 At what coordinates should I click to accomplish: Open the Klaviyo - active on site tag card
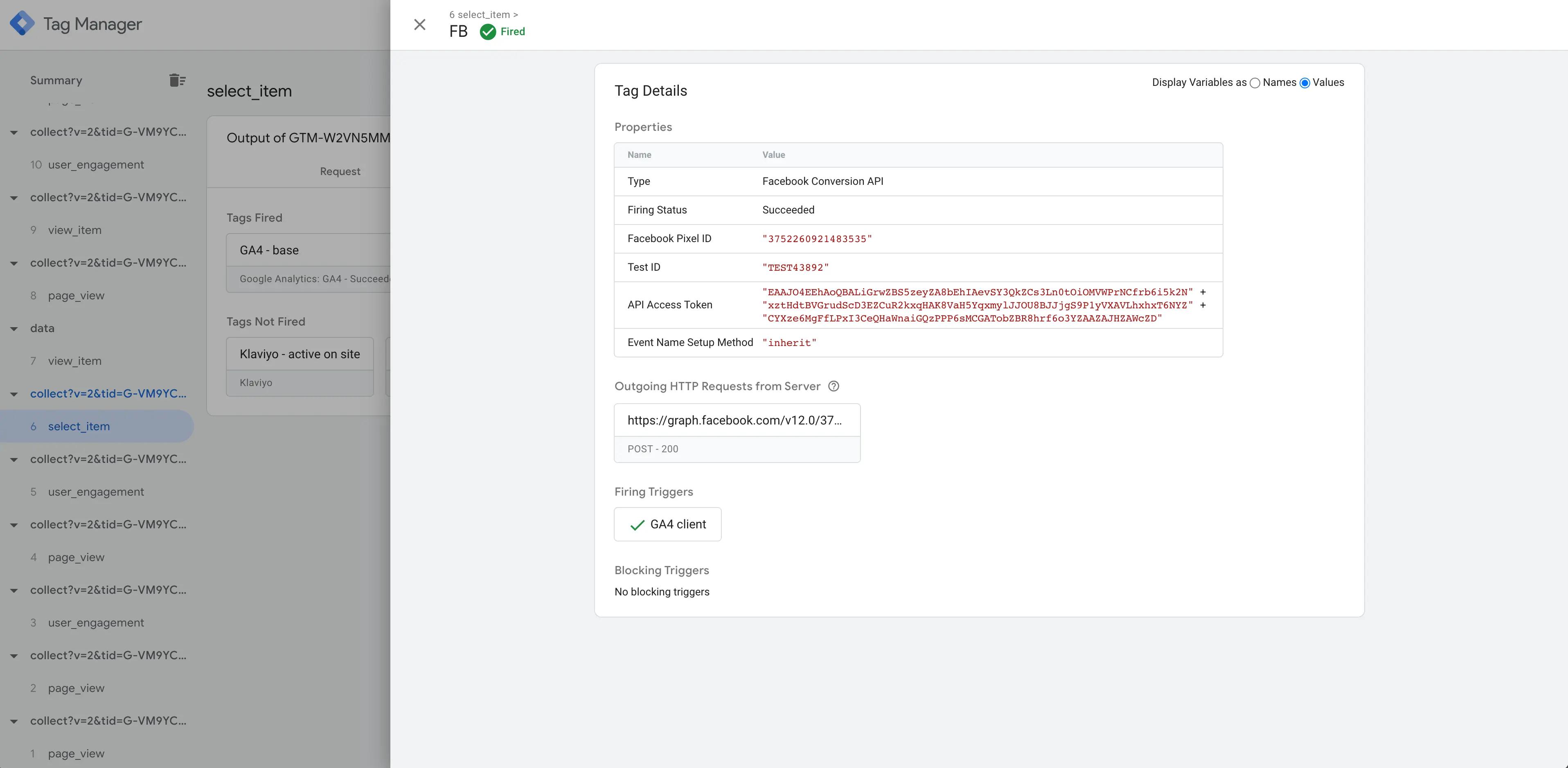(x=300, y=367)
